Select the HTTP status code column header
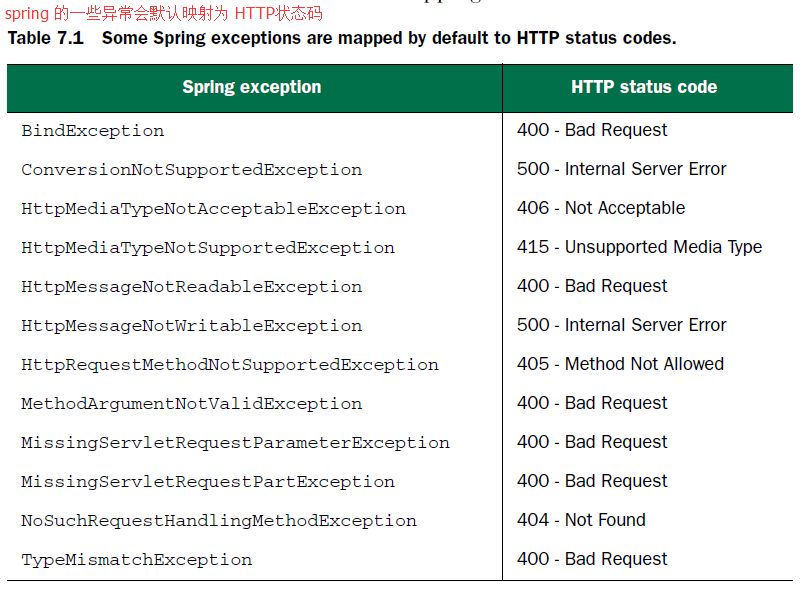Viewport: 811px width, 590px height. point(644,87)
